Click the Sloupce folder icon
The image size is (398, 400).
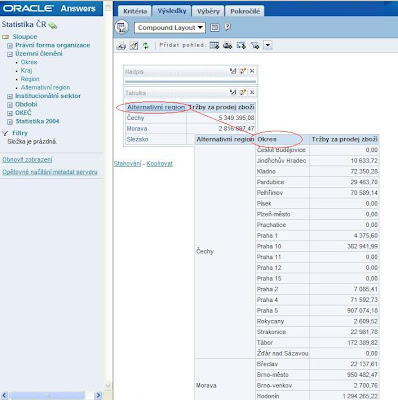coord(5,37)
